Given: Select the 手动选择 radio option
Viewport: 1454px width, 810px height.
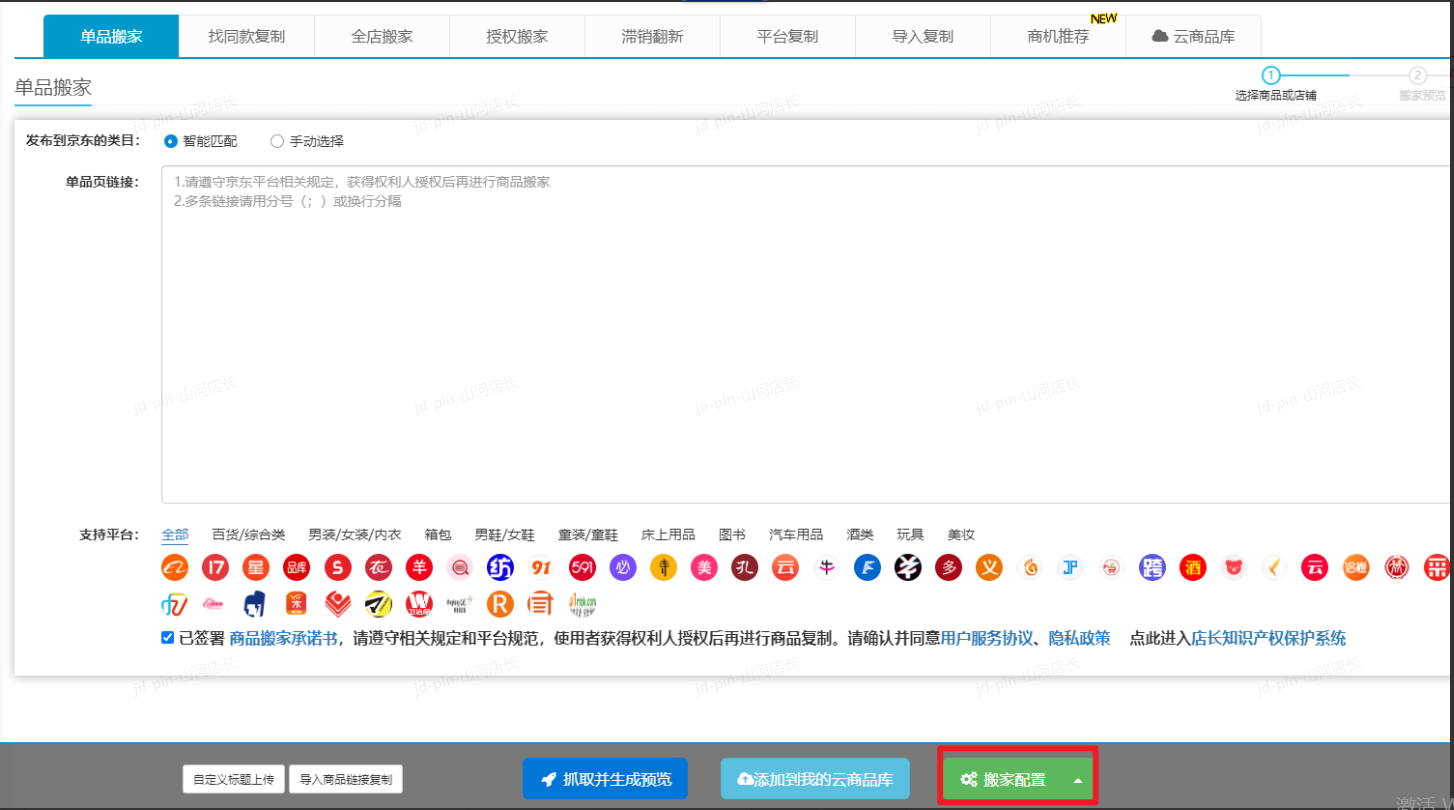Looking at the screenshot, I should (277, 141).
